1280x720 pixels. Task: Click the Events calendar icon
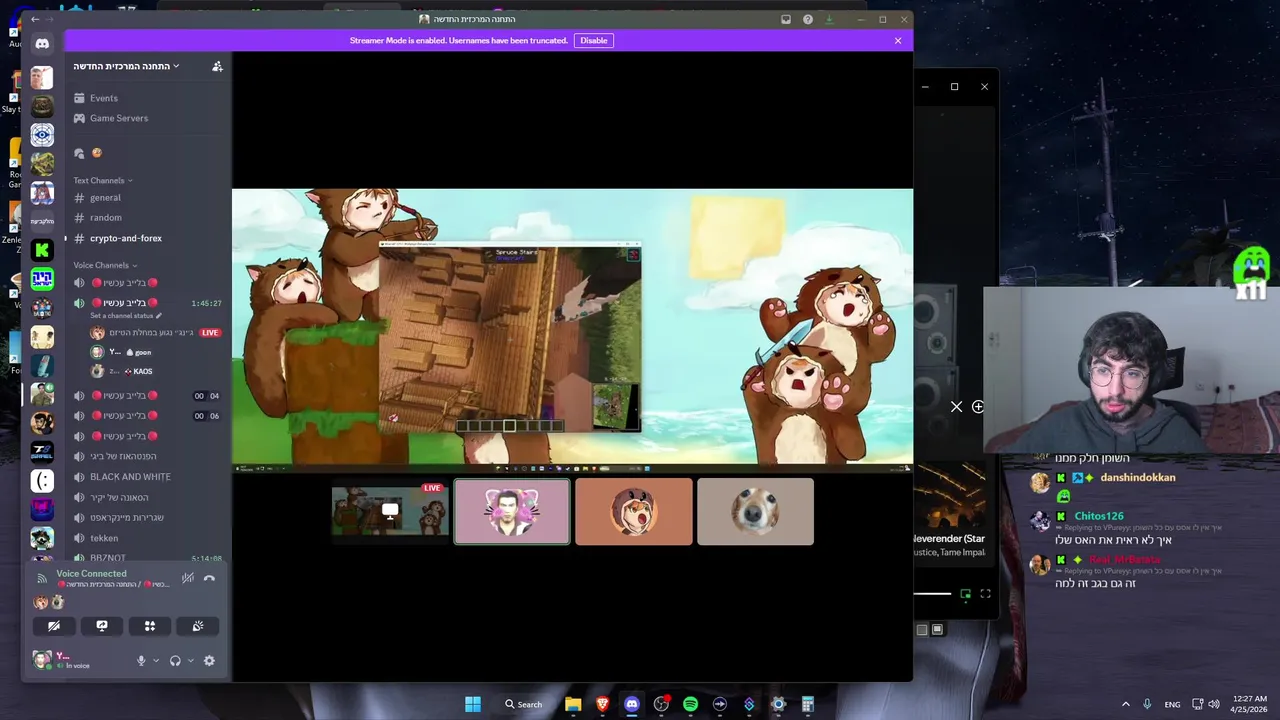pos(79,98)
